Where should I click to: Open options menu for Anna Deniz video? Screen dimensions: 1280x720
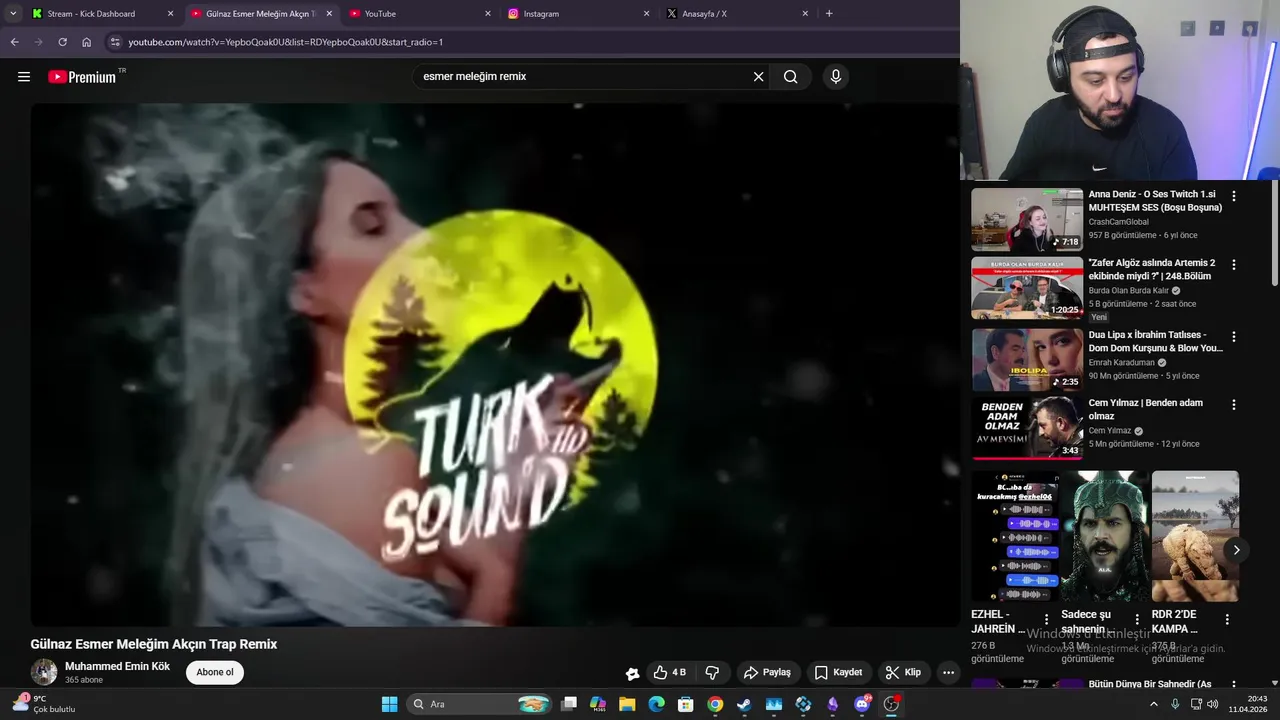pyautogui.click(x=1233, y=197)
